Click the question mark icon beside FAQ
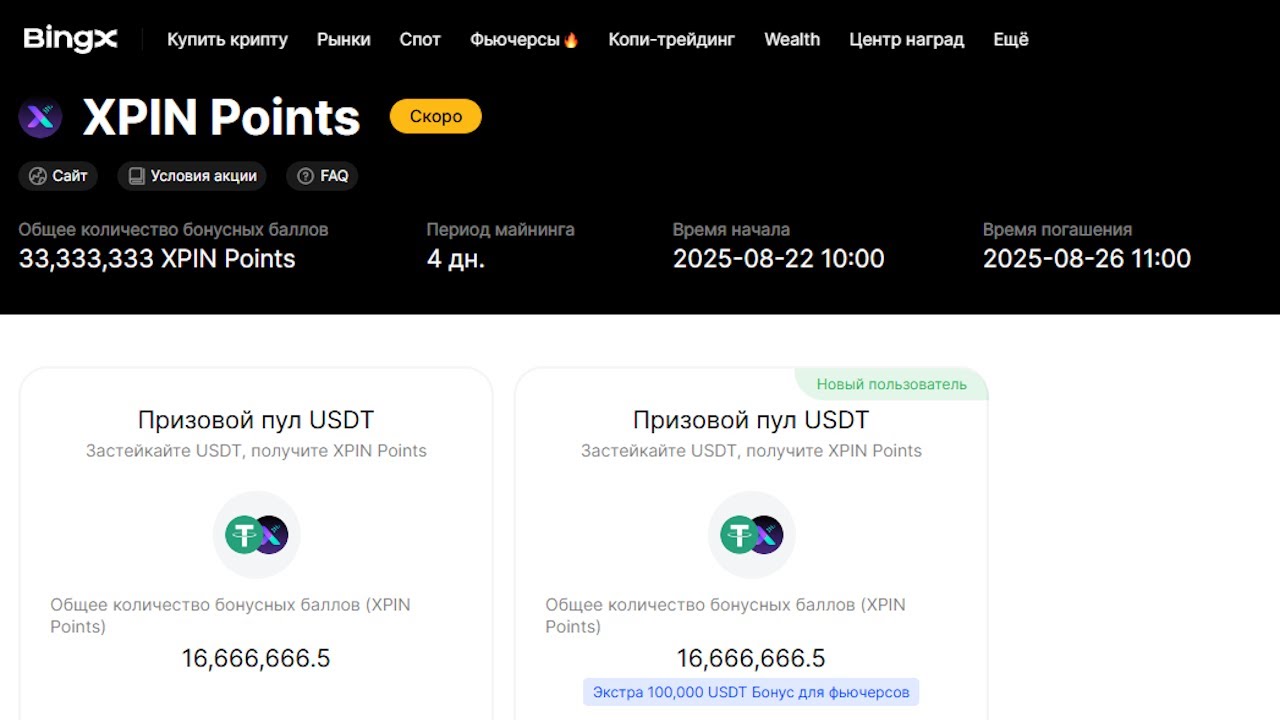Image resolution: width=1280 pixels, height=720 pixels. 306,176
